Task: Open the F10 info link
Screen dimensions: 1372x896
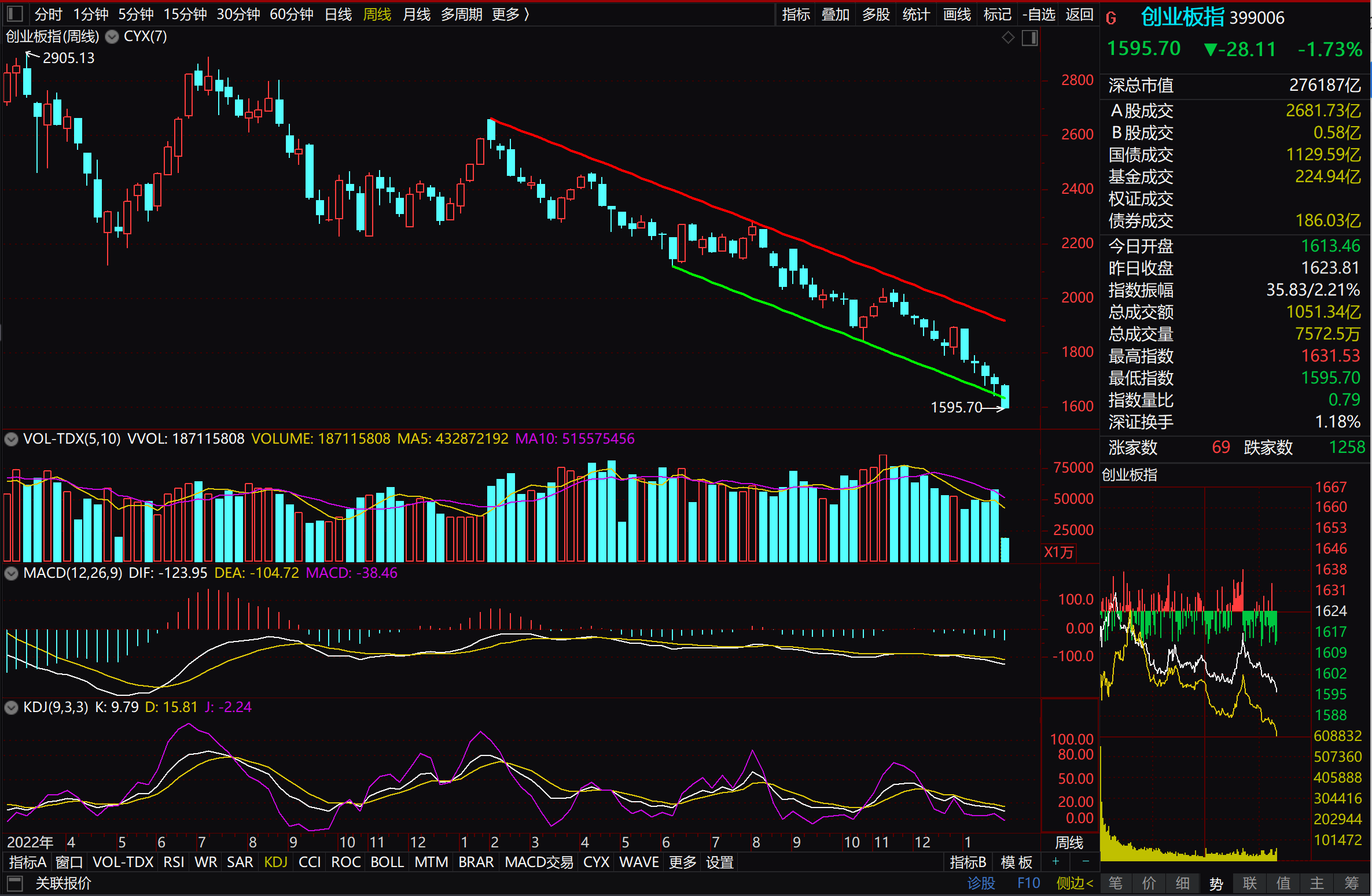Action: 1029,883
